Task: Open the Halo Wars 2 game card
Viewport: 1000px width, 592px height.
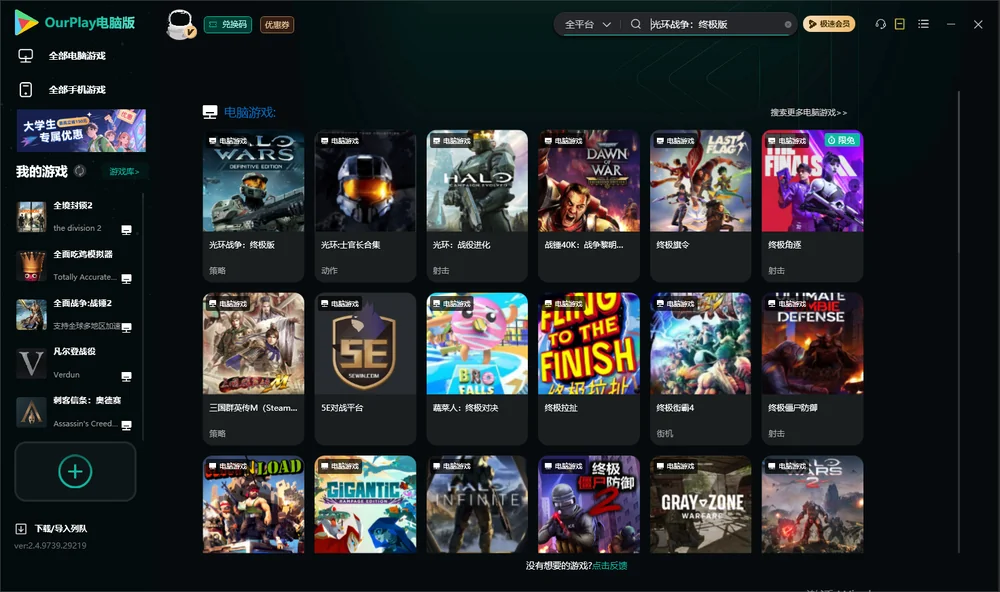Action: tap(812, 504)
